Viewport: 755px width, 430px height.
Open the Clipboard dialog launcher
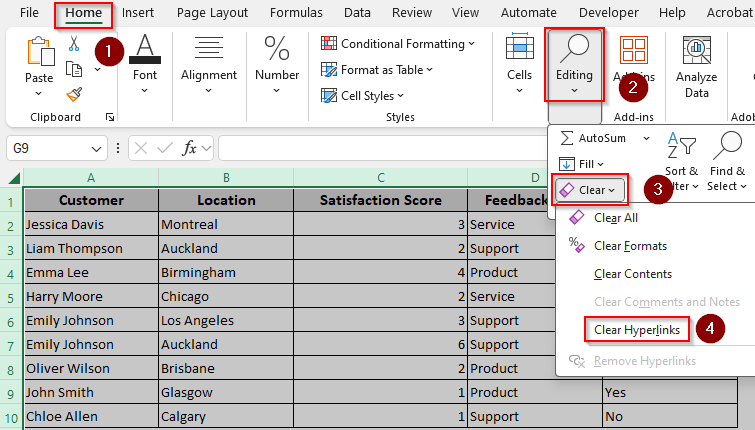click(x=110, y=117)
